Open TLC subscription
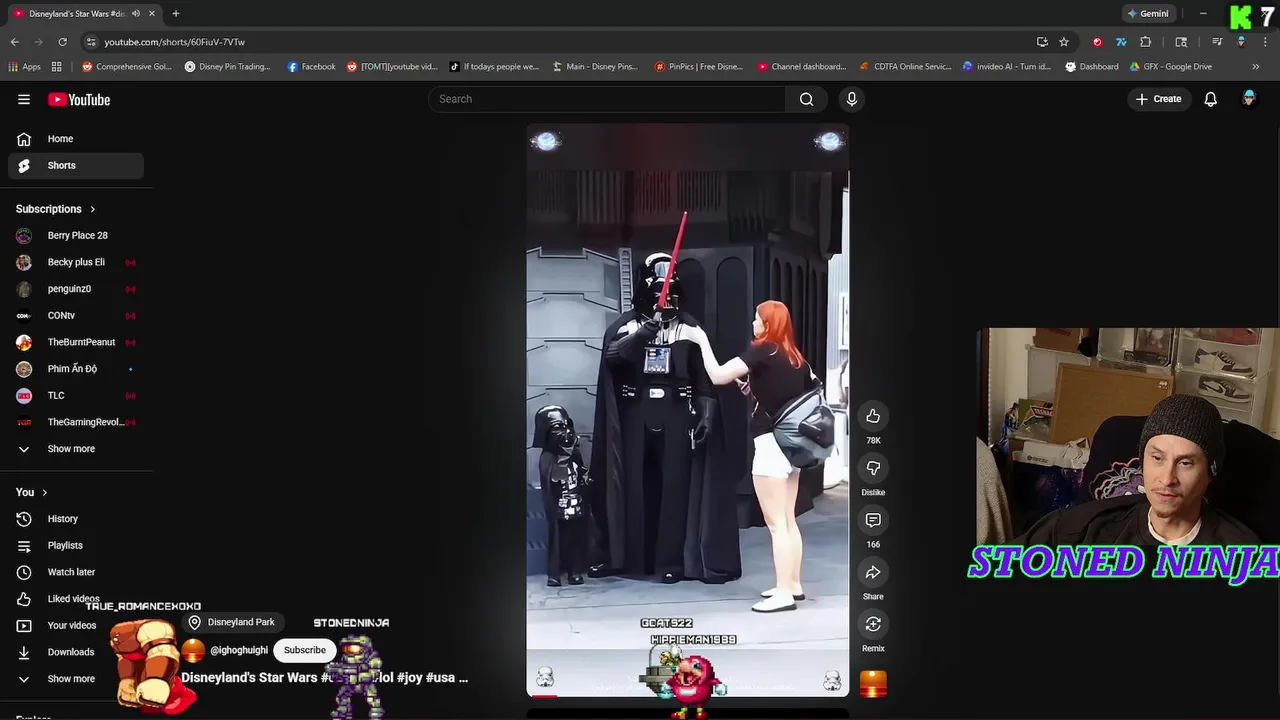The image size is (1280, 720). 76,395
